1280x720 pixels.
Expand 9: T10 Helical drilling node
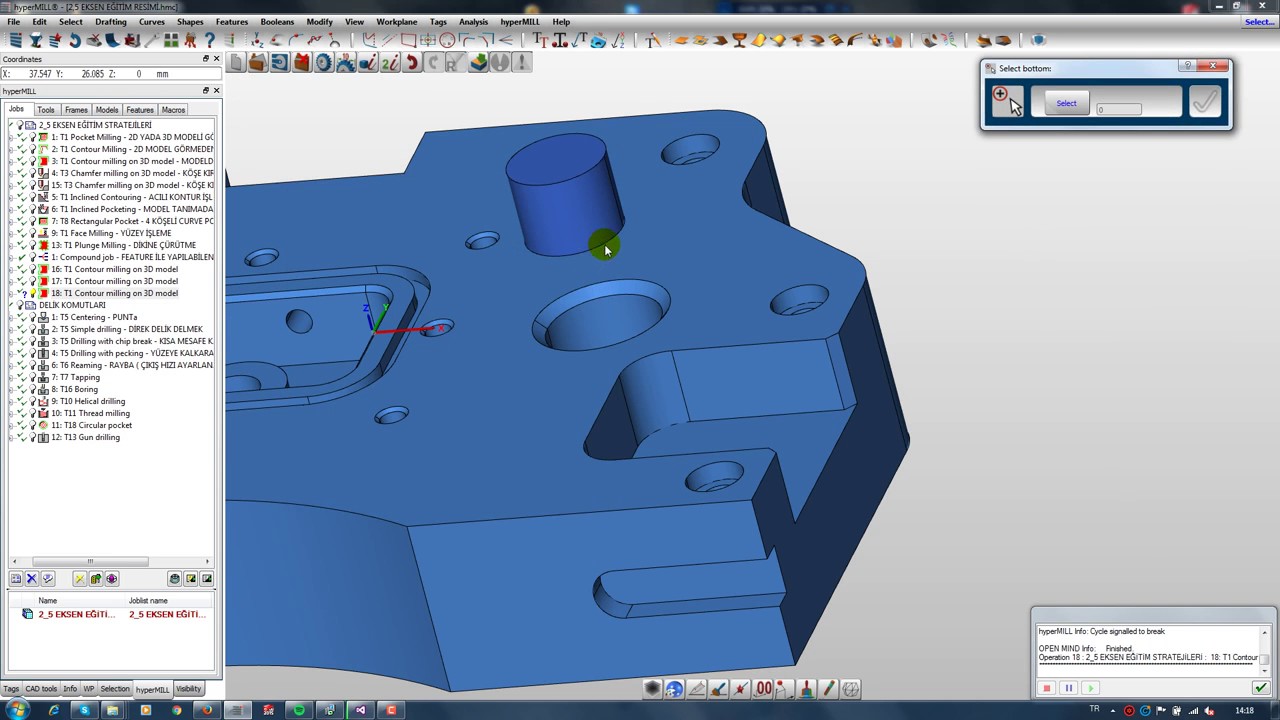[13, 401]
